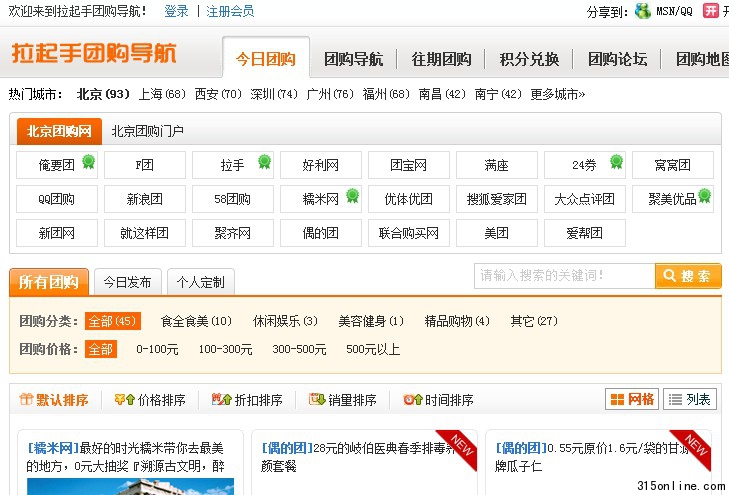Open the 美团 site button
Viewport: 729px width, 495px height.
tap(497, 233)
